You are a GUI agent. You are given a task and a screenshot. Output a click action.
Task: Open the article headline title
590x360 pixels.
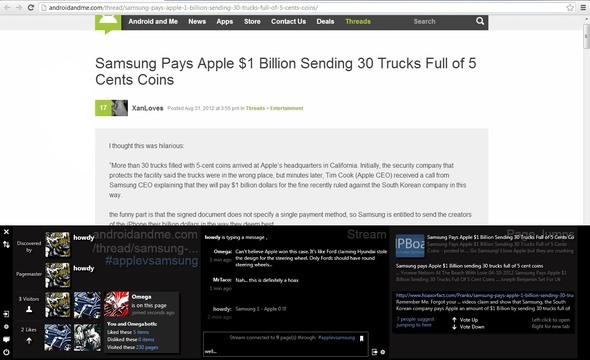[286, 71]
